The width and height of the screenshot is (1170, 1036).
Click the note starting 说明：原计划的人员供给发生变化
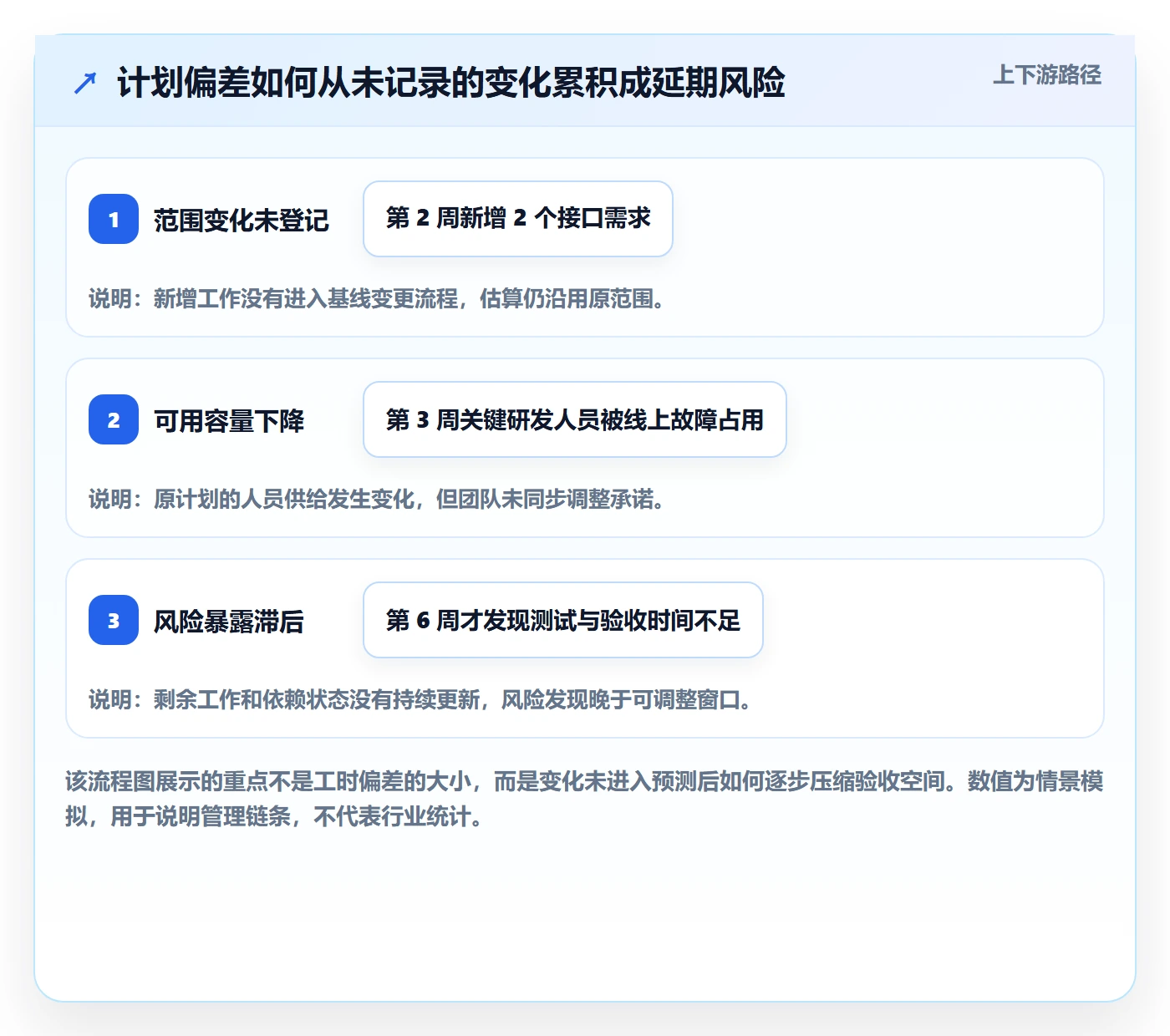point(378,499)
